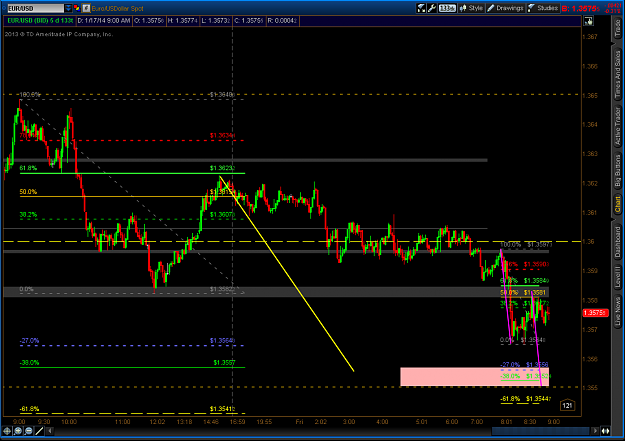Click the share chart icon in toolbar

(421, 8)
